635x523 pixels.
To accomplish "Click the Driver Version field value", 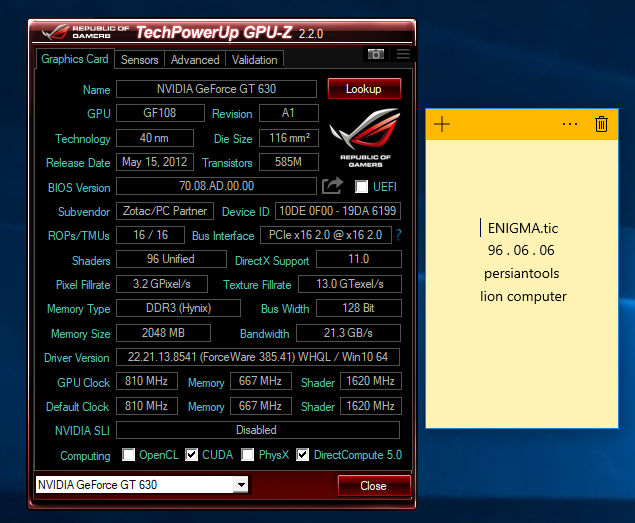I will [258, 357].
